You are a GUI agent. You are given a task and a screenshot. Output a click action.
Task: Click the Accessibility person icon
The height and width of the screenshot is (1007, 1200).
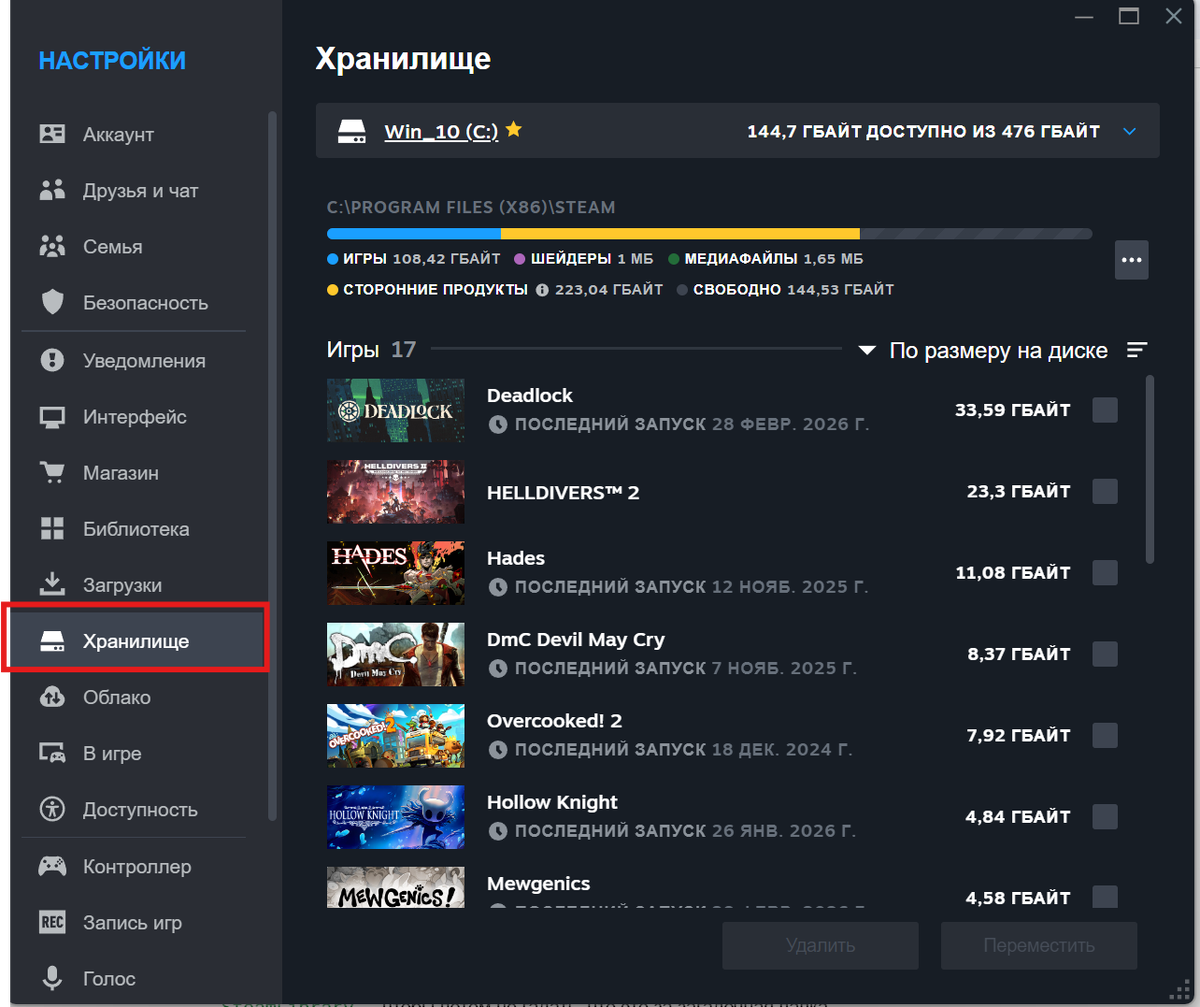click(x=52, y=809)
